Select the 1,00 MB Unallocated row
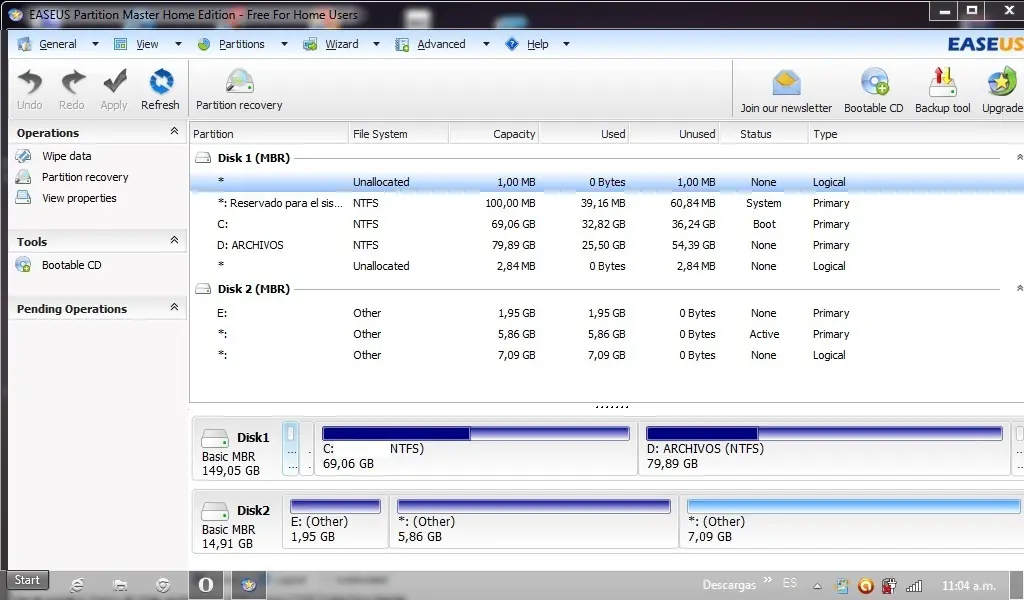This screenshot has width=1024, height=600. (x=607, y=182)
